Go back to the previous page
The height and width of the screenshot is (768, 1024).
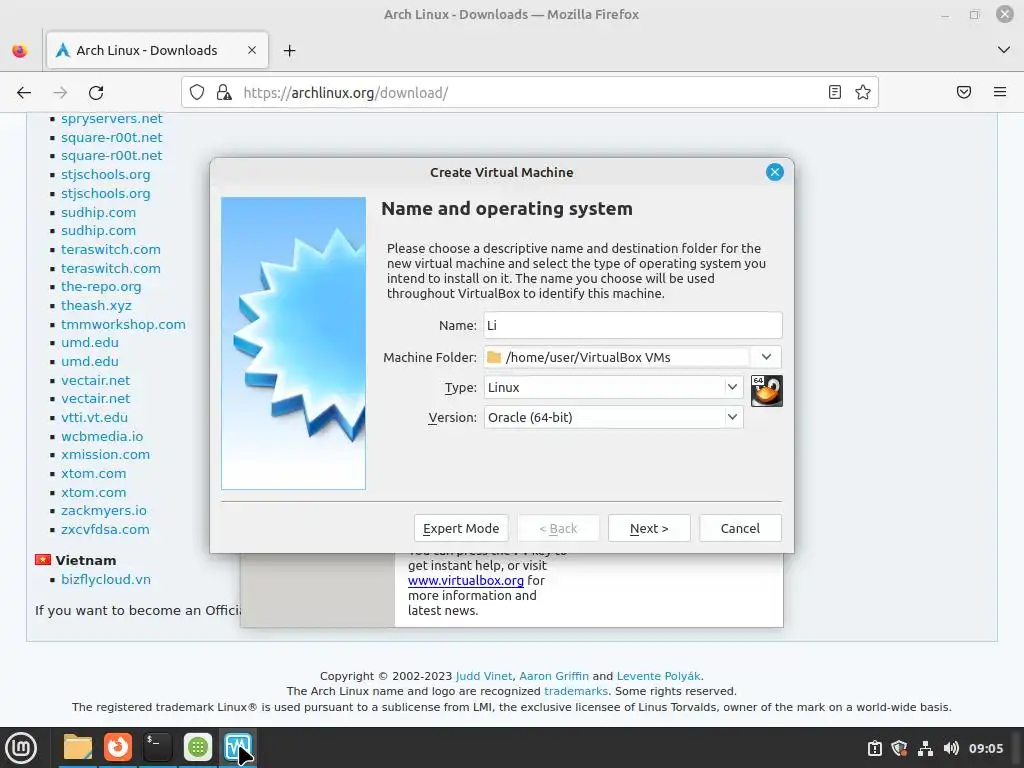point(24,93)
